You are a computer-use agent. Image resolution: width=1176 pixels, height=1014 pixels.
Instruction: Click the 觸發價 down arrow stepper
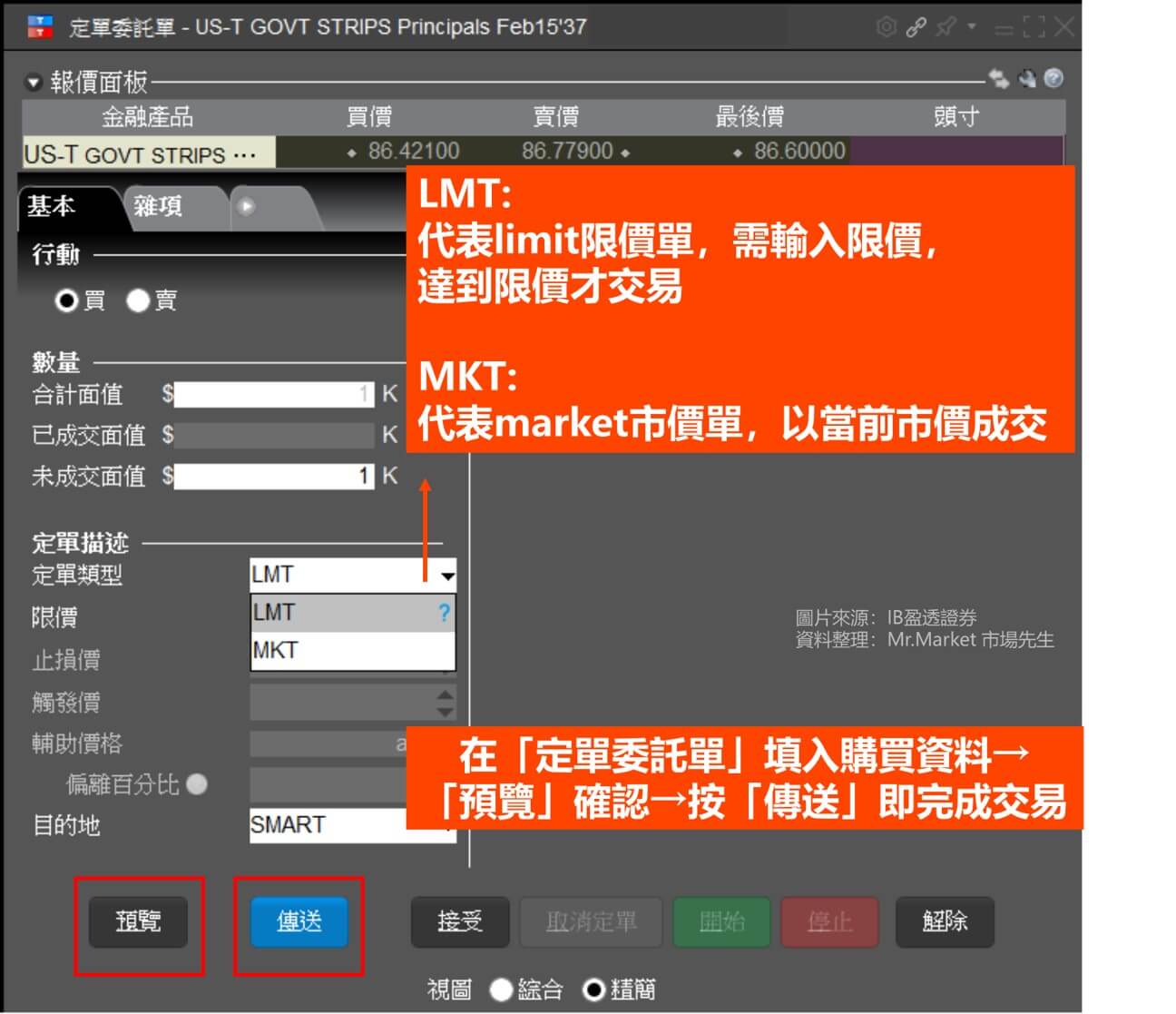click(445, 712)
